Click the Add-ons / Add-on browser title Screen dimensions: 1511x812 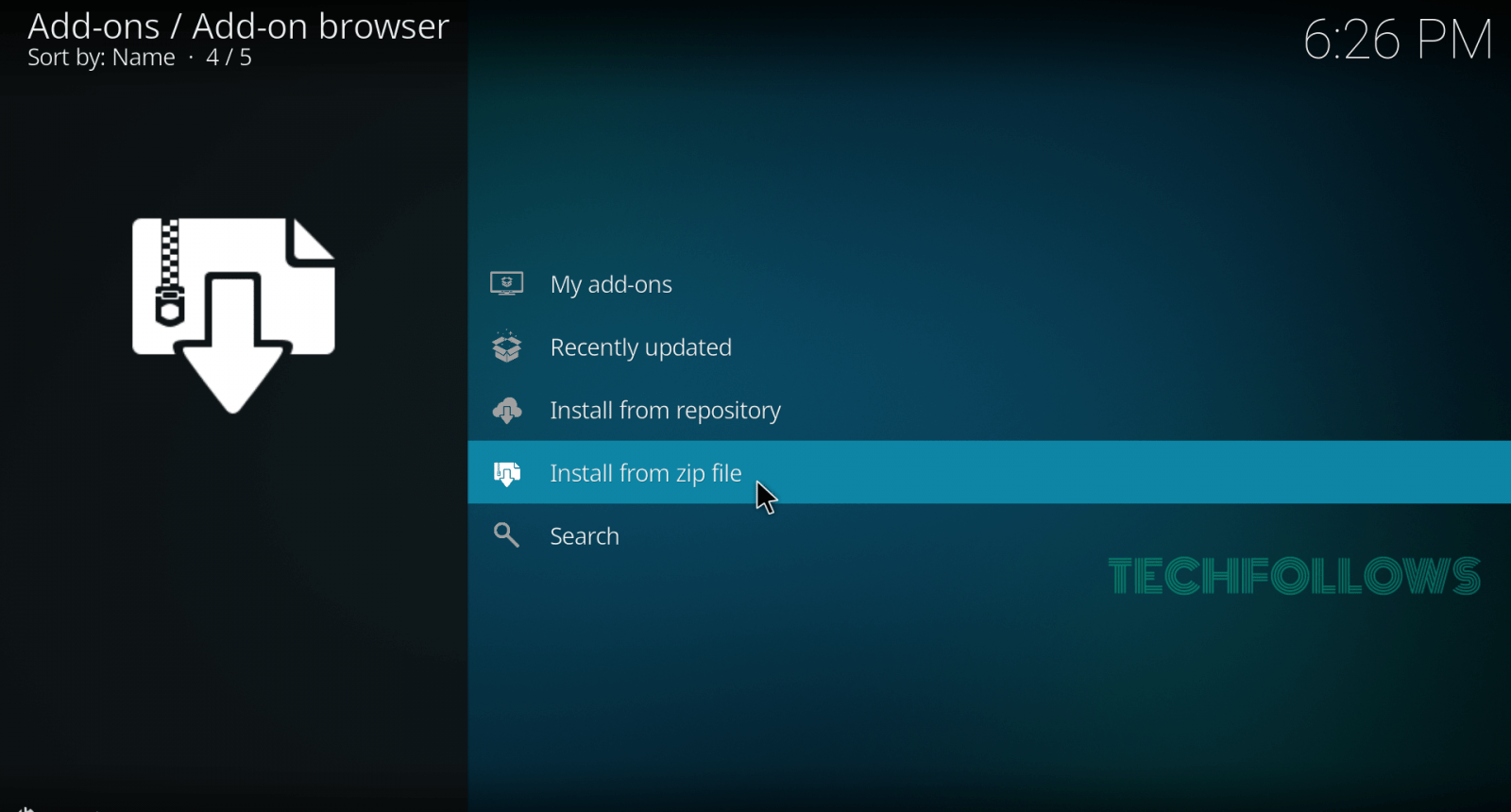pos(238,26)
